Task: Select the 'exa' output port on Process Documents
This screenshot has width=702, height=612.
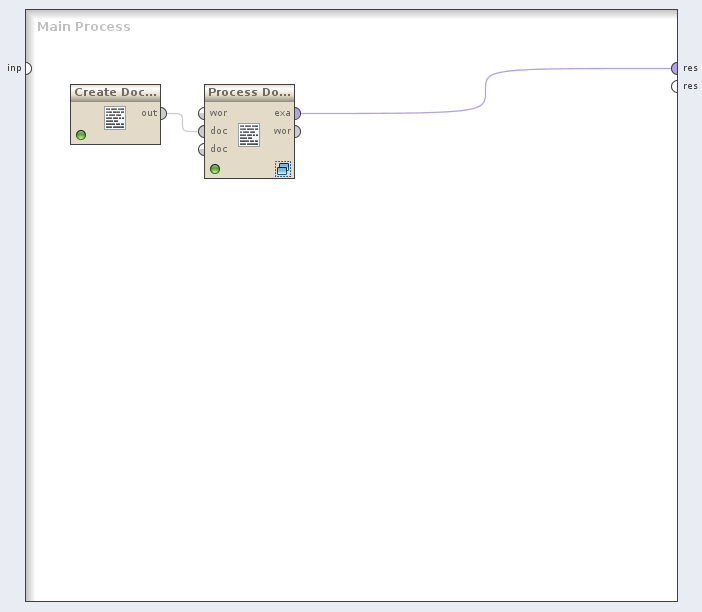Action: point(296,113)
